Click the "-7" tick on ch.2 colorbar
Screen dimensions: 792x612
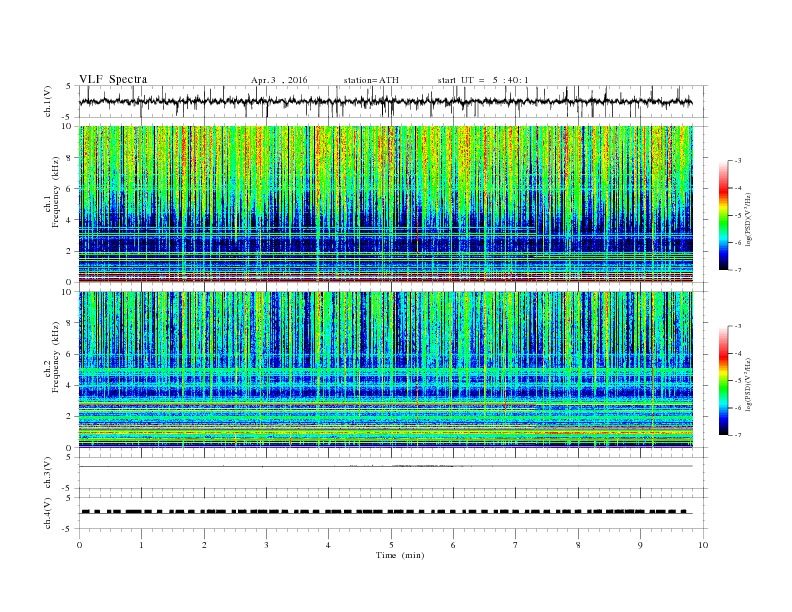tap(738, 435)
